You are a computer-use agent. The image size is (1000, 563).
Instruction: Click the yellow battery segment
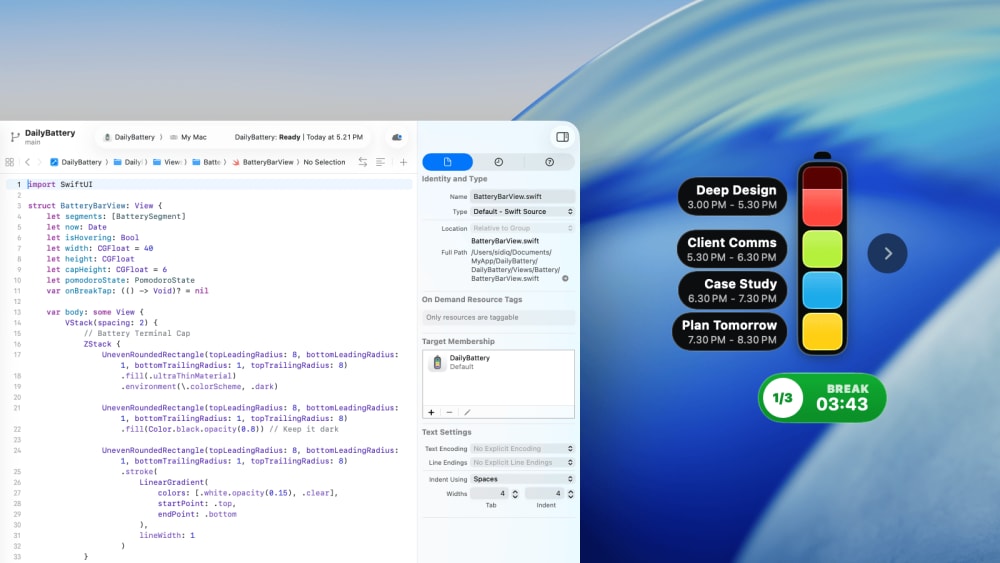coord(822,332)
